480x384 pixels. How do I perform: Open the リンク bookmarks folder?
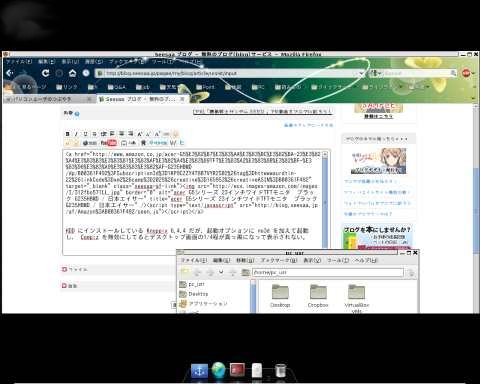coord(67,87)
